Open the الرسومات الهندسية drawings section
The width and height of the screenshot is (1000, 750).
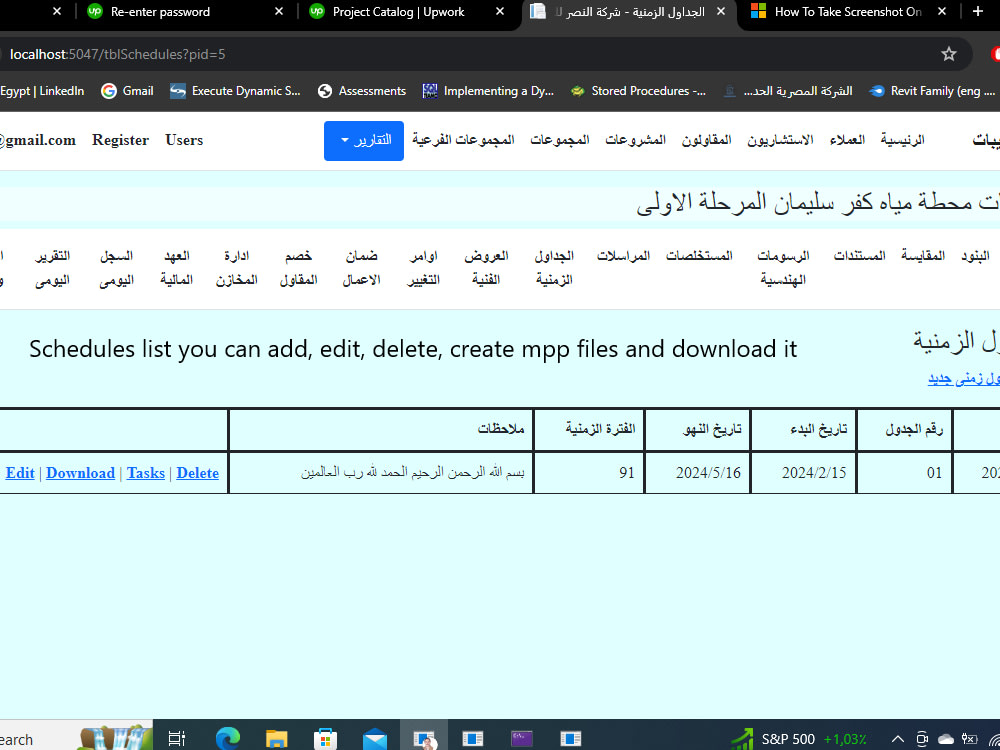click(x=783, y=267)
